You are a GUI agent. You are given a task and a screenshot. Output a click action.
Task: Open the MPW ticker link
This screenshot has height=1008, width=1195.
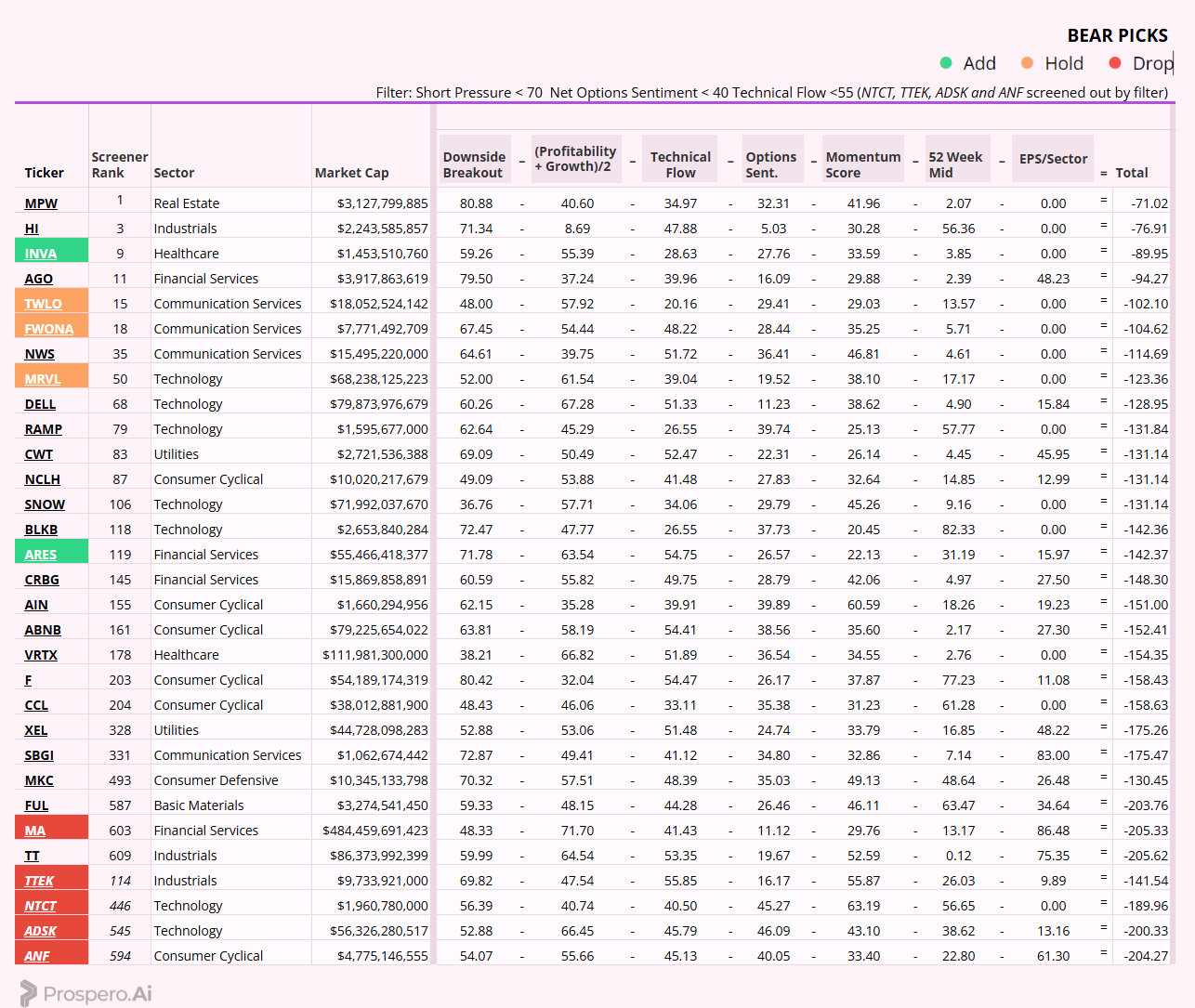point(41,203)
